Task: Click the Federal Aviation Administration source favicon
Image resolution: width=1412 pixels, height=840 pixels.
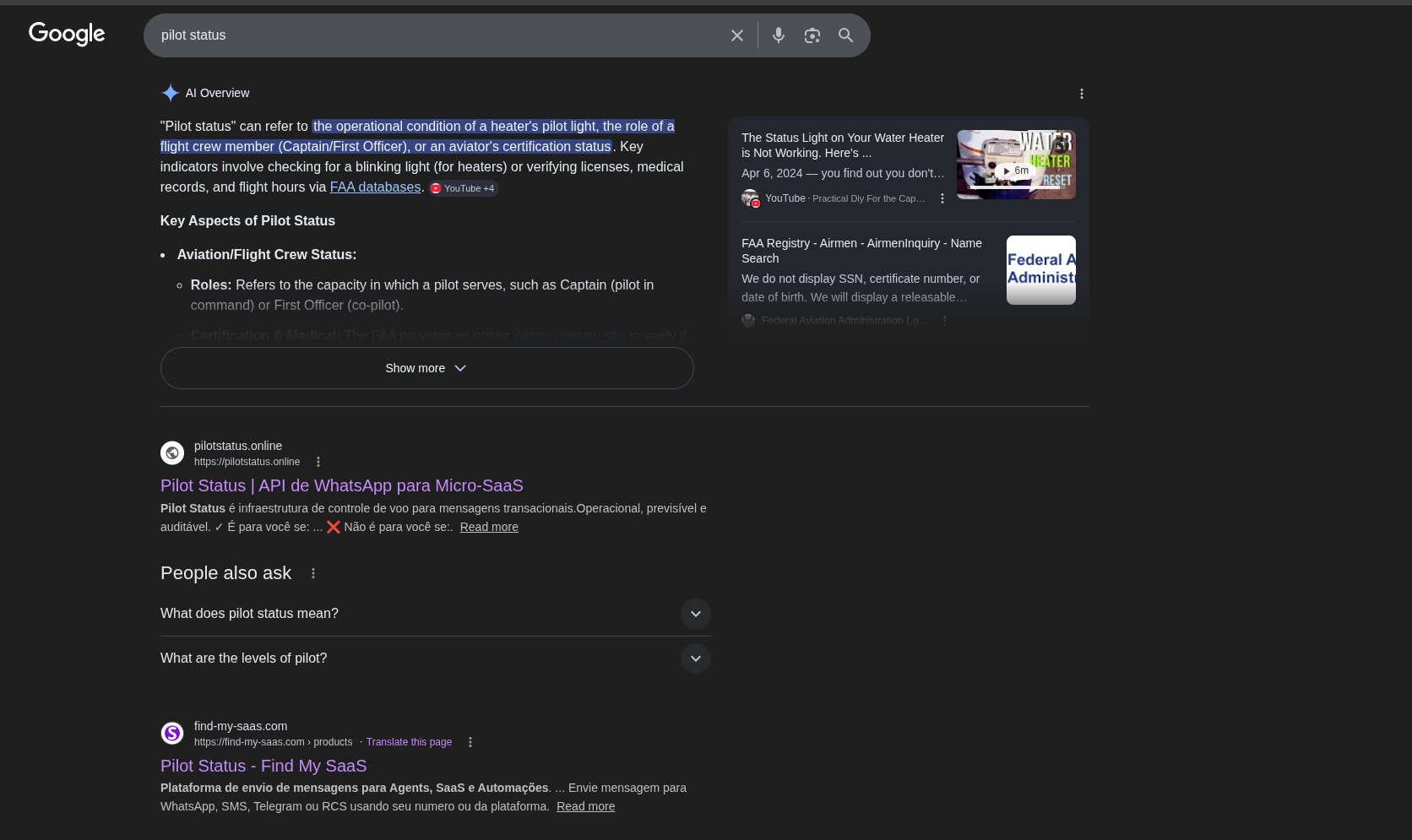Action: pos(748,321)
